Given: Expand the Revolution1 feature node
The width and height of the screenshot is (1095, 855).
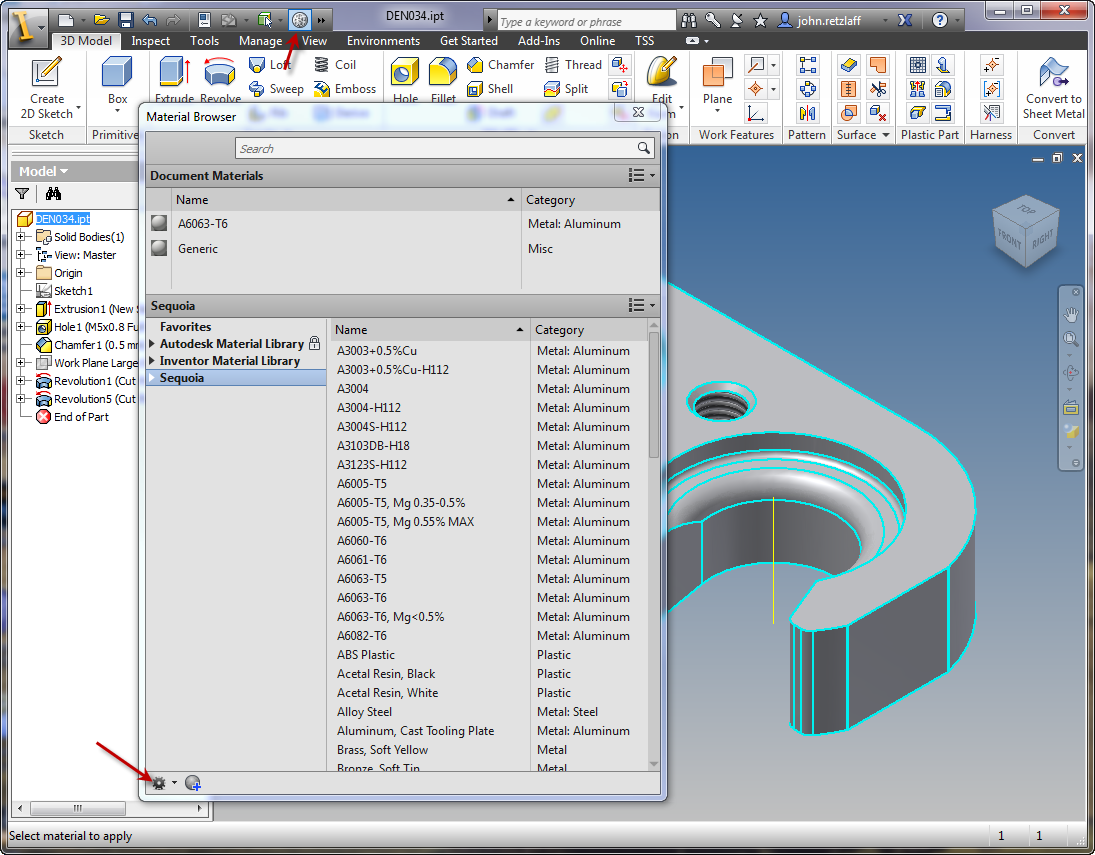Looking at the screenshot, I should coord(20,381).
